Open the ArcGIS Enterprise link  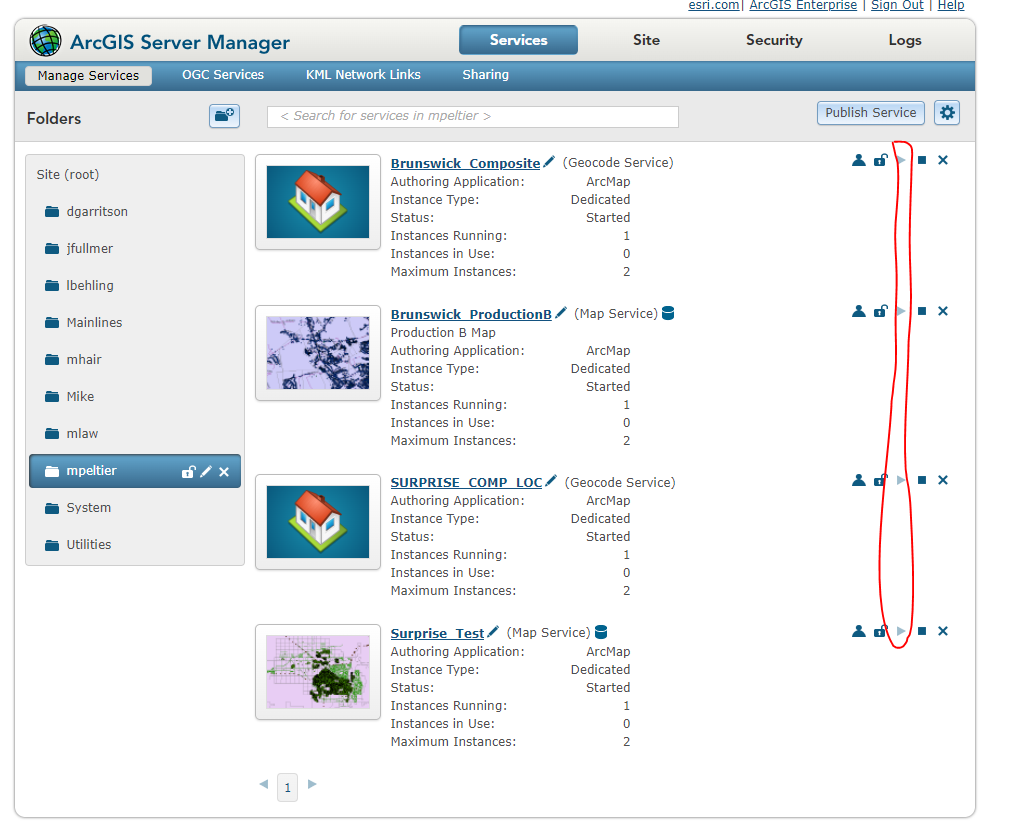[803, 5]
